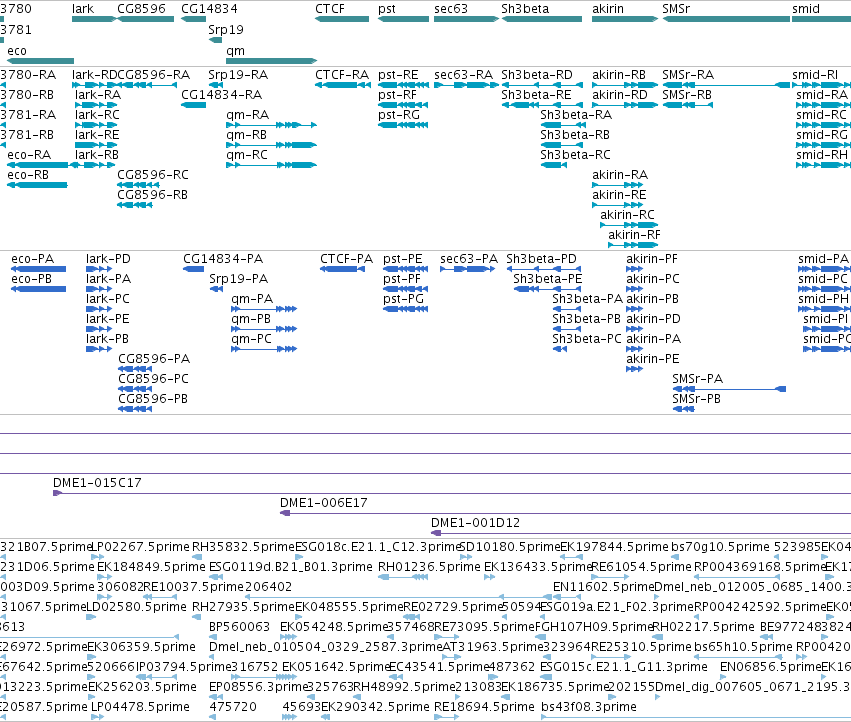Select transcript sec63-RA
The width and height of the screenshot is (851, 722).
[x=466, y=85]
